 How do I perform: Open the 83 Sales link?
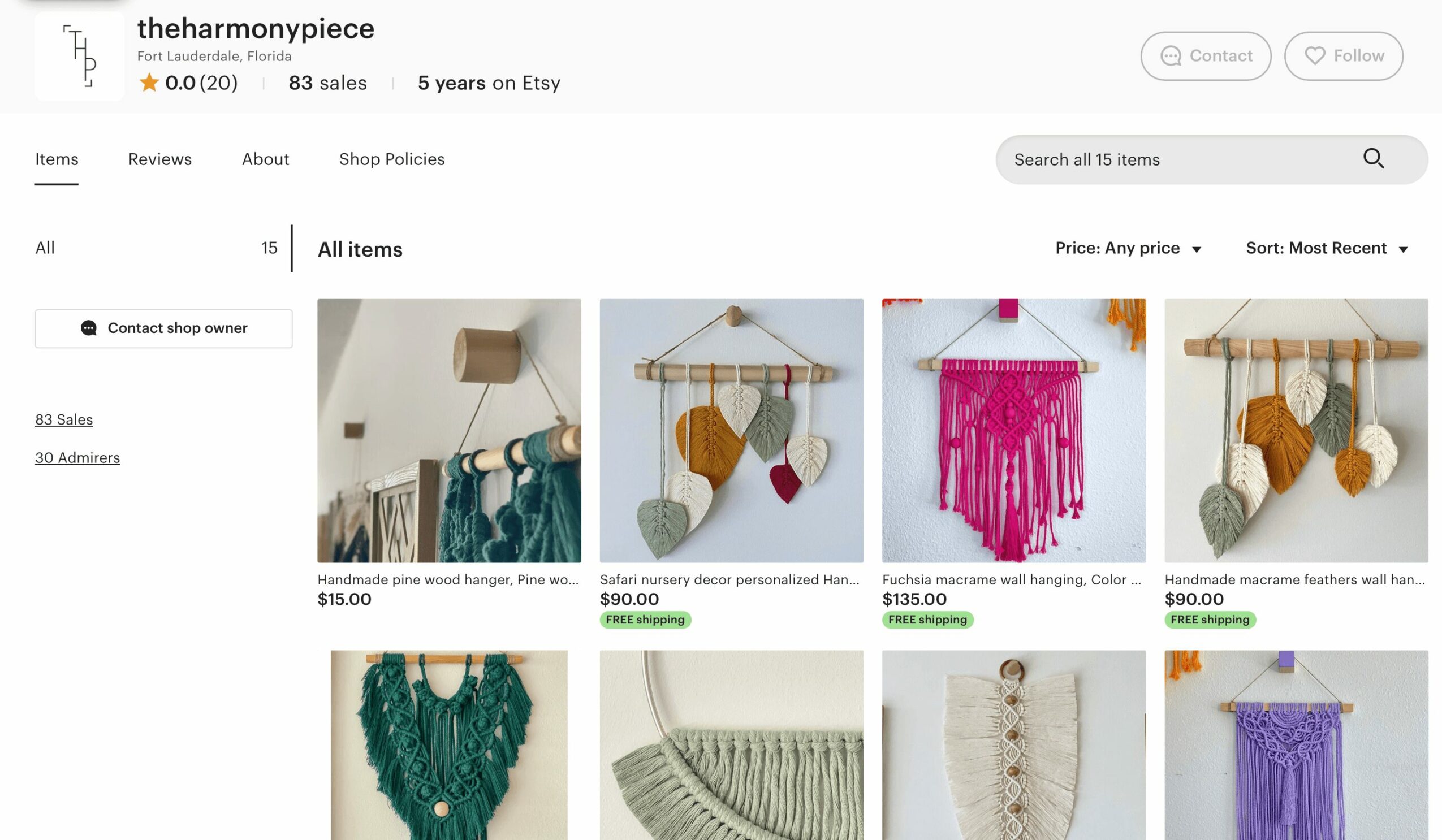63,419
